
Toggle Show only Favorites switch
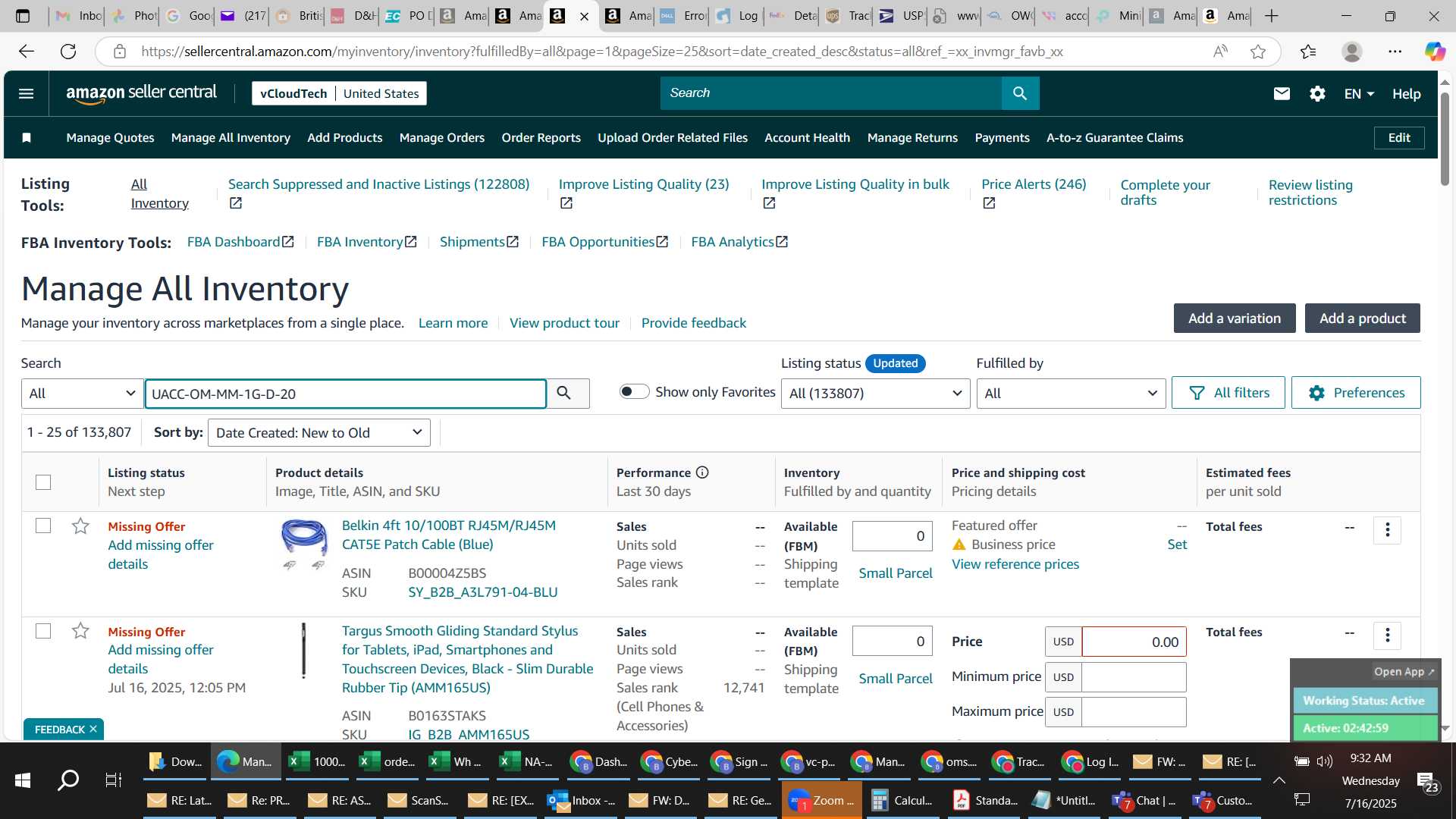coord(634,391)
